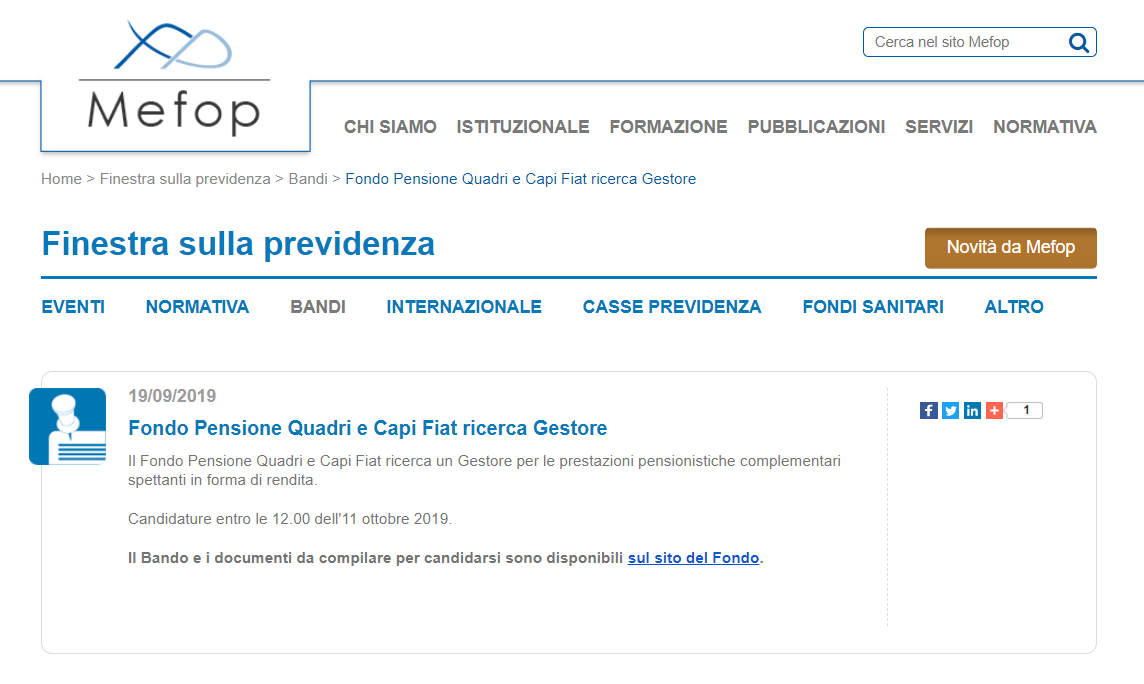Click the search magnifier icon
The image size is (1144, 684).
[x=1078, y=42]
